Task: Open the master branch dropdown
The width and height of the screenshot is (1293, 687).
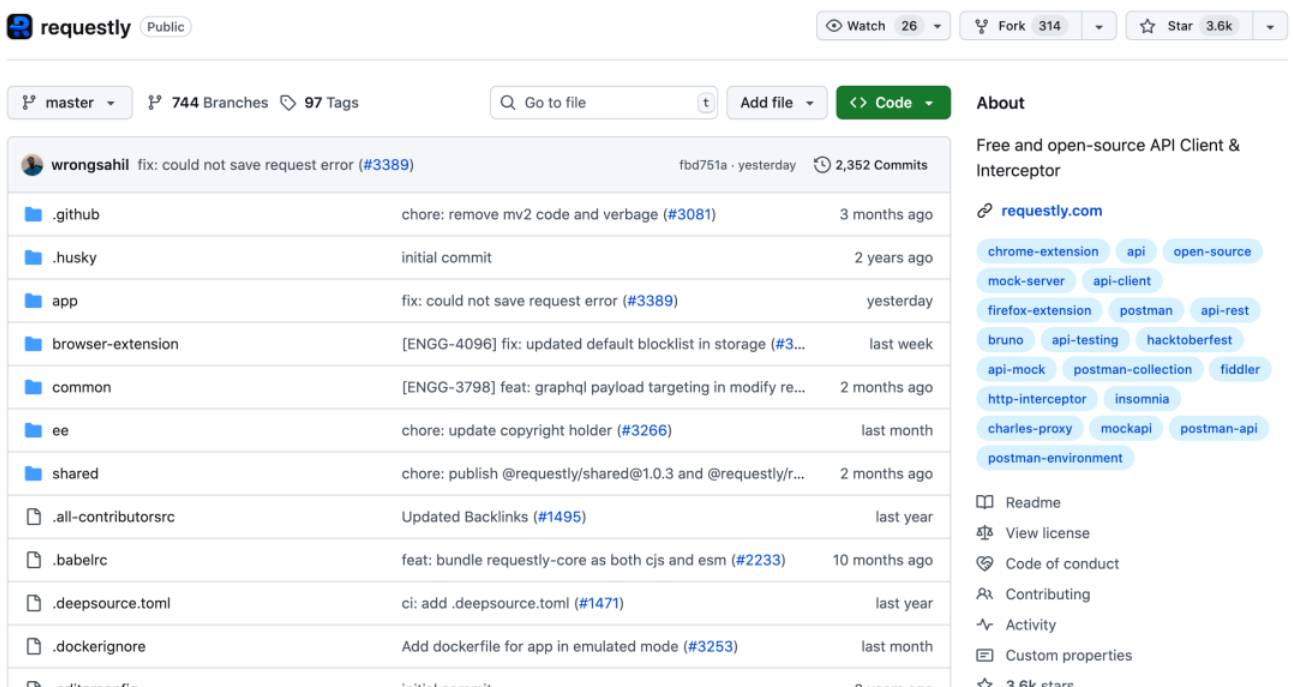Action: (69, 103)
